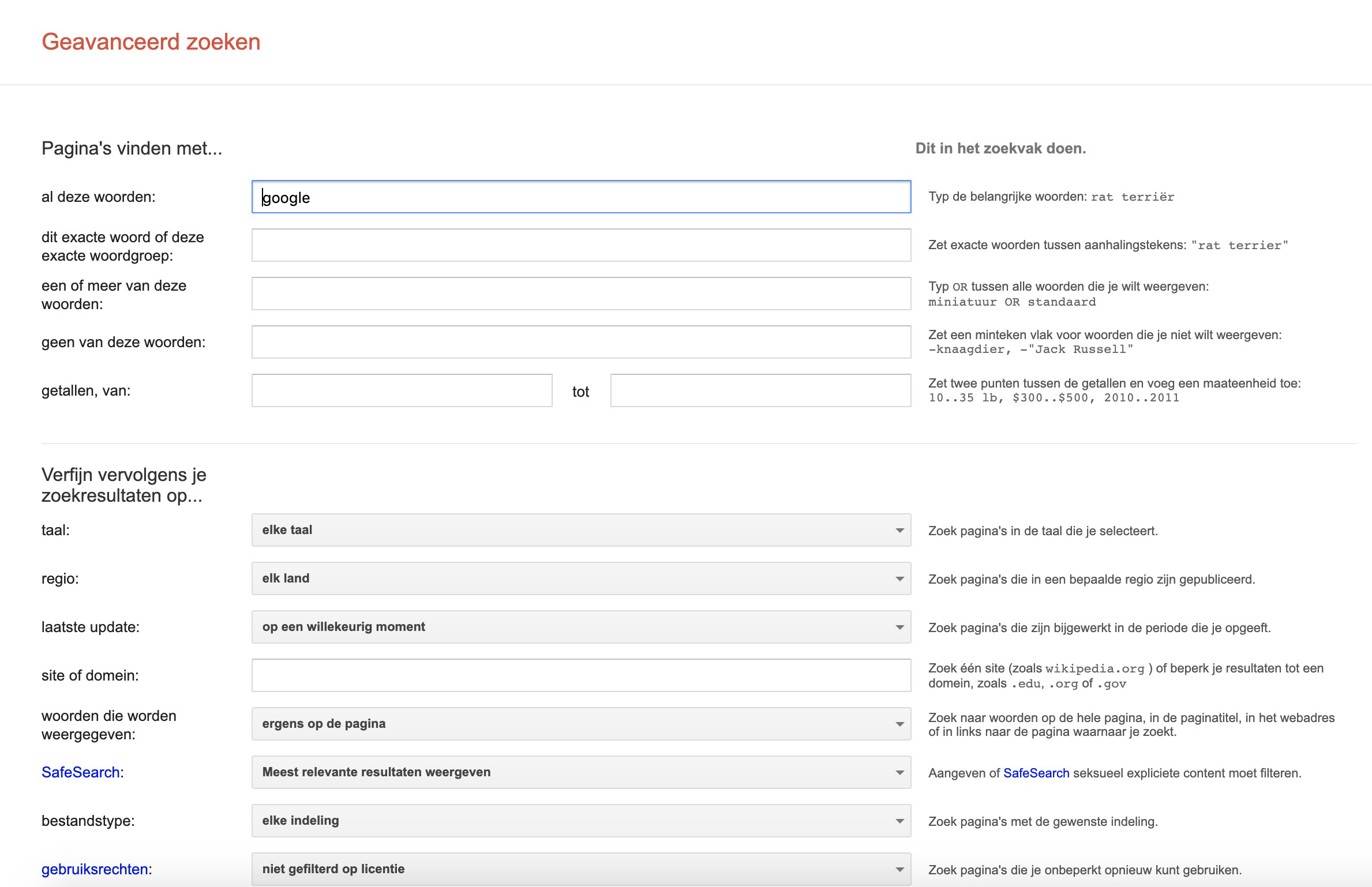The width and height of the screenshot is (1372, 887).
Task: Click the 'site of domein' input field
Action: tap(581, 675)
